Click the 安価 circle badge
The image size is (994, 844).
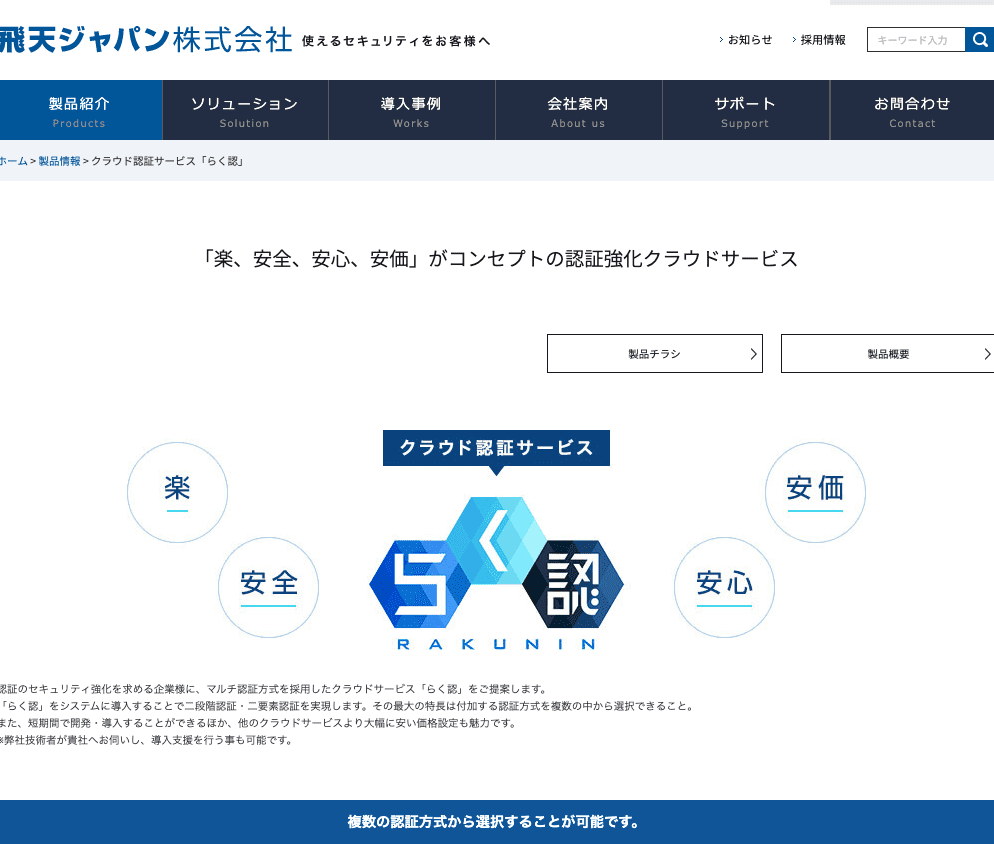815,492
